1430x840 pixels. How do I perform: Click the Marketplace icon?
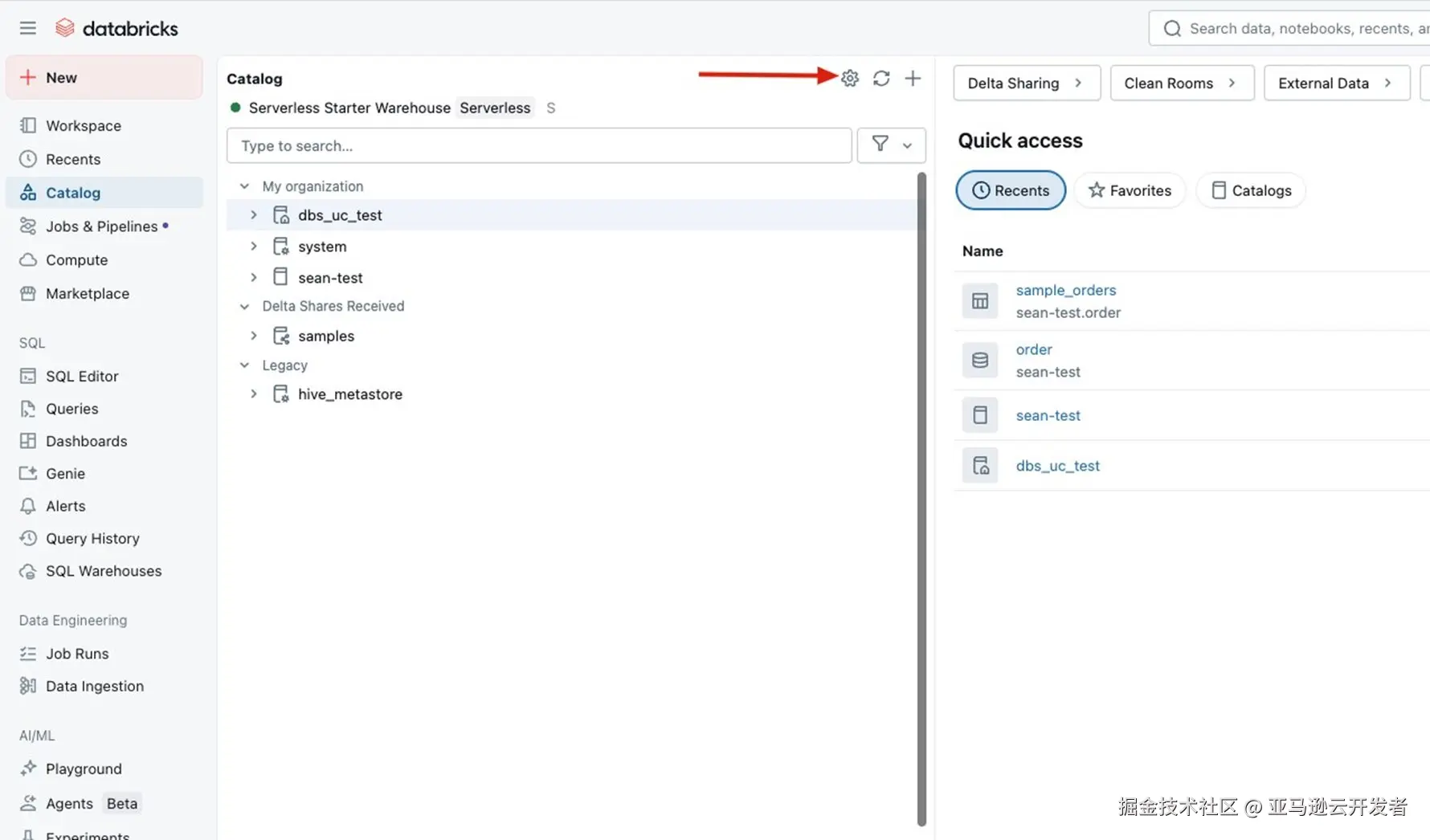pos(28,294)
